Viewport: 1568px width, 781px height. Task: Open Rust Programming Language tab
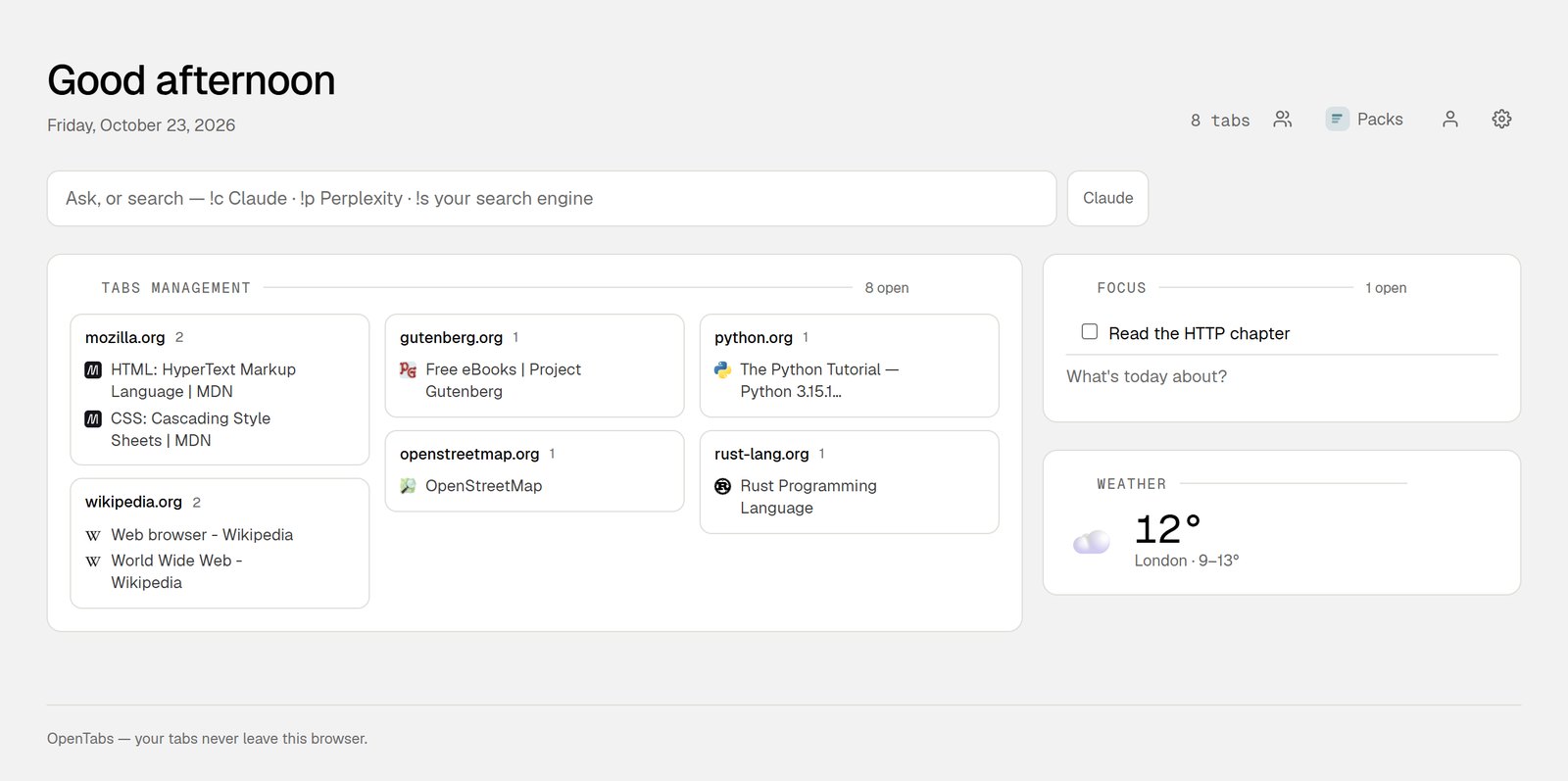[x=808, y=497]
